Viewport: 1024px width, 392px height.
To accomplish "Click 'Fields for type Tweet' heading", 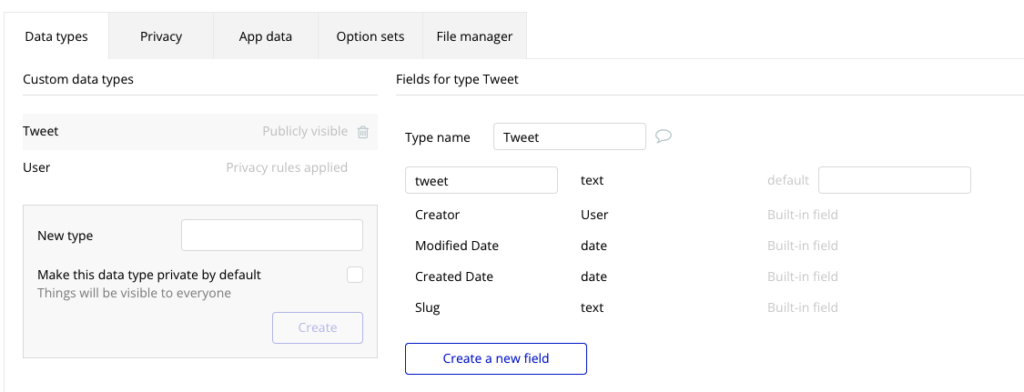I will pos(457,80).
